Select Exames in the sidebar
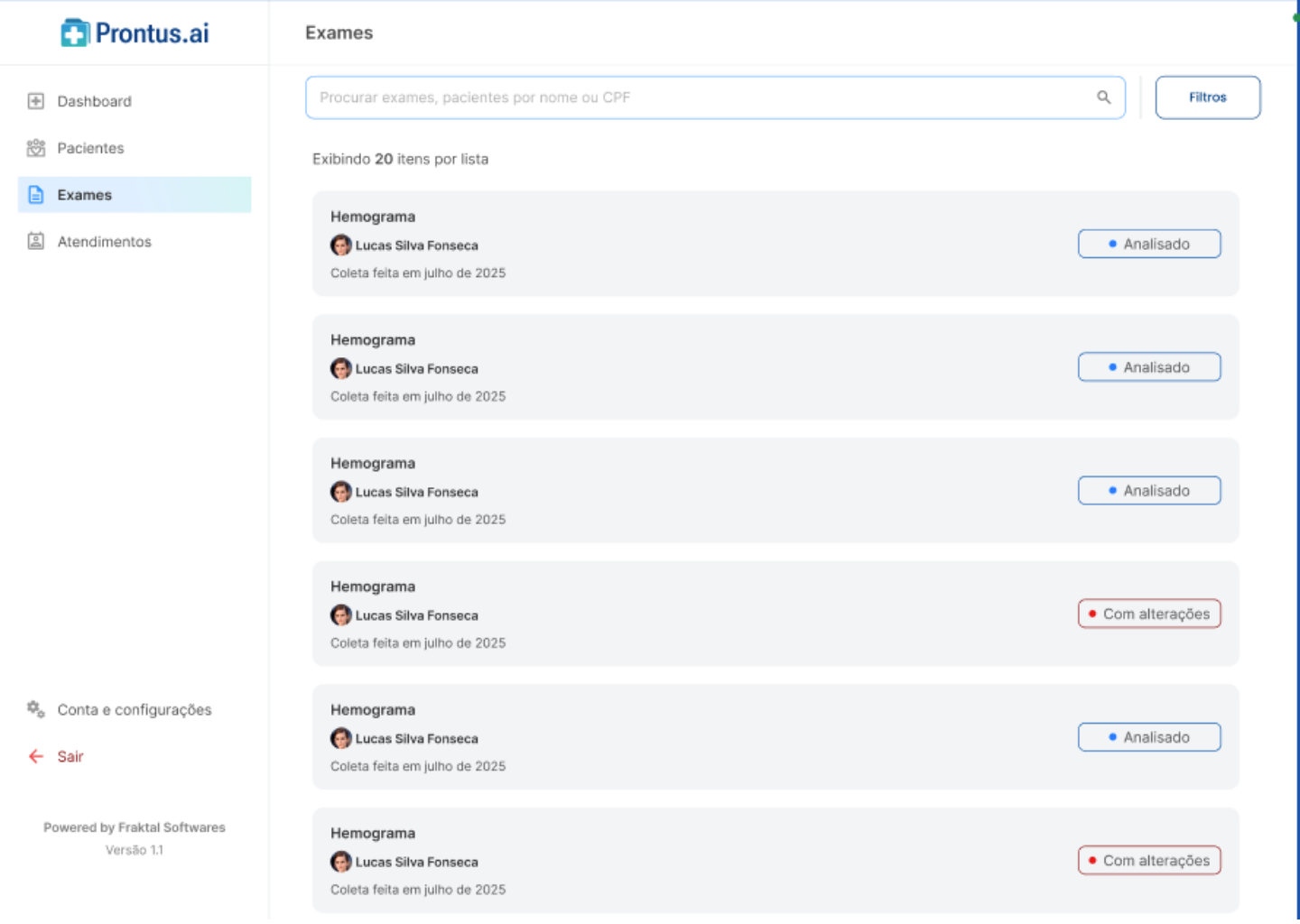 tap(135, 195)
